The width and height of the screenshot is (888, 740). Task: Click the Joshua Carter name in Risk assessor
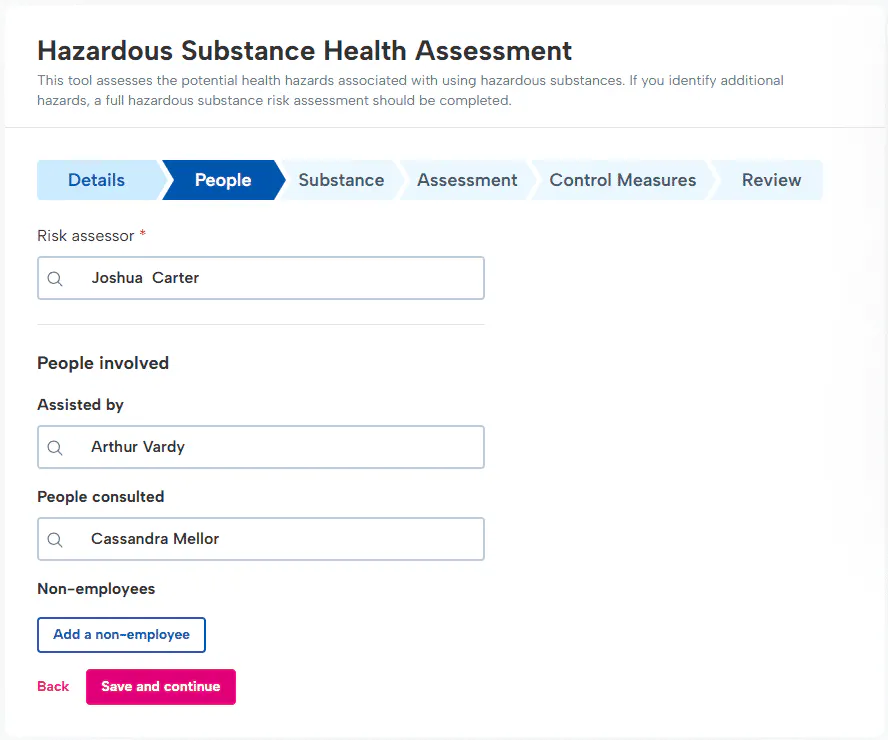[x=145, y=278]
